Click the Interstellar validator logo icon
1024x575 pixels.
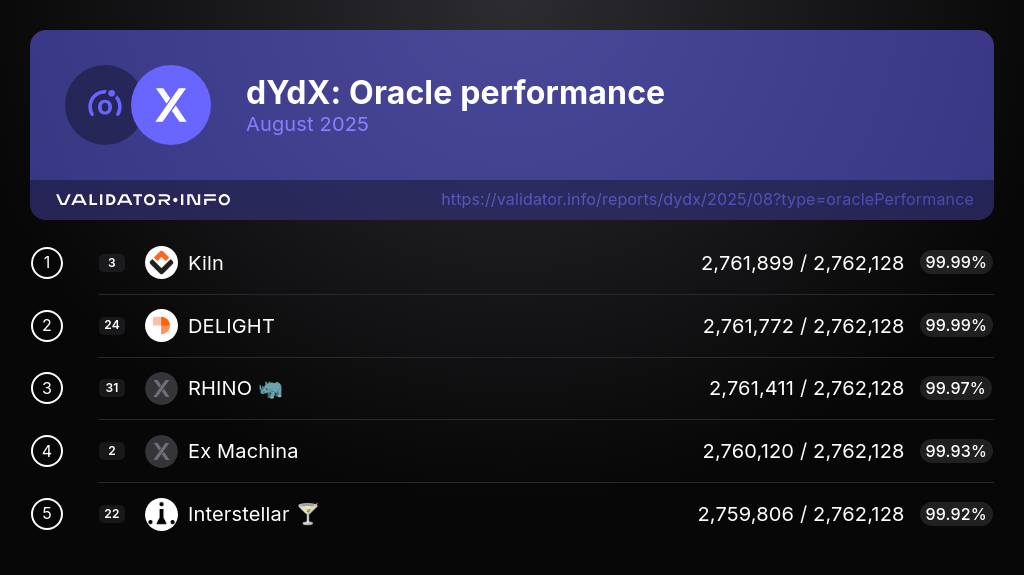tap(161, 514)
